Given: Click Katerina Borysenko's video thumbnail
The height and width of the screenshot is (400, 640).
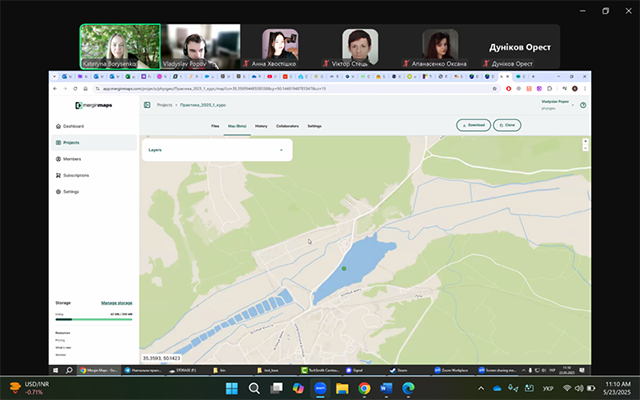Looking at the screenshot, I should (120, 46).
